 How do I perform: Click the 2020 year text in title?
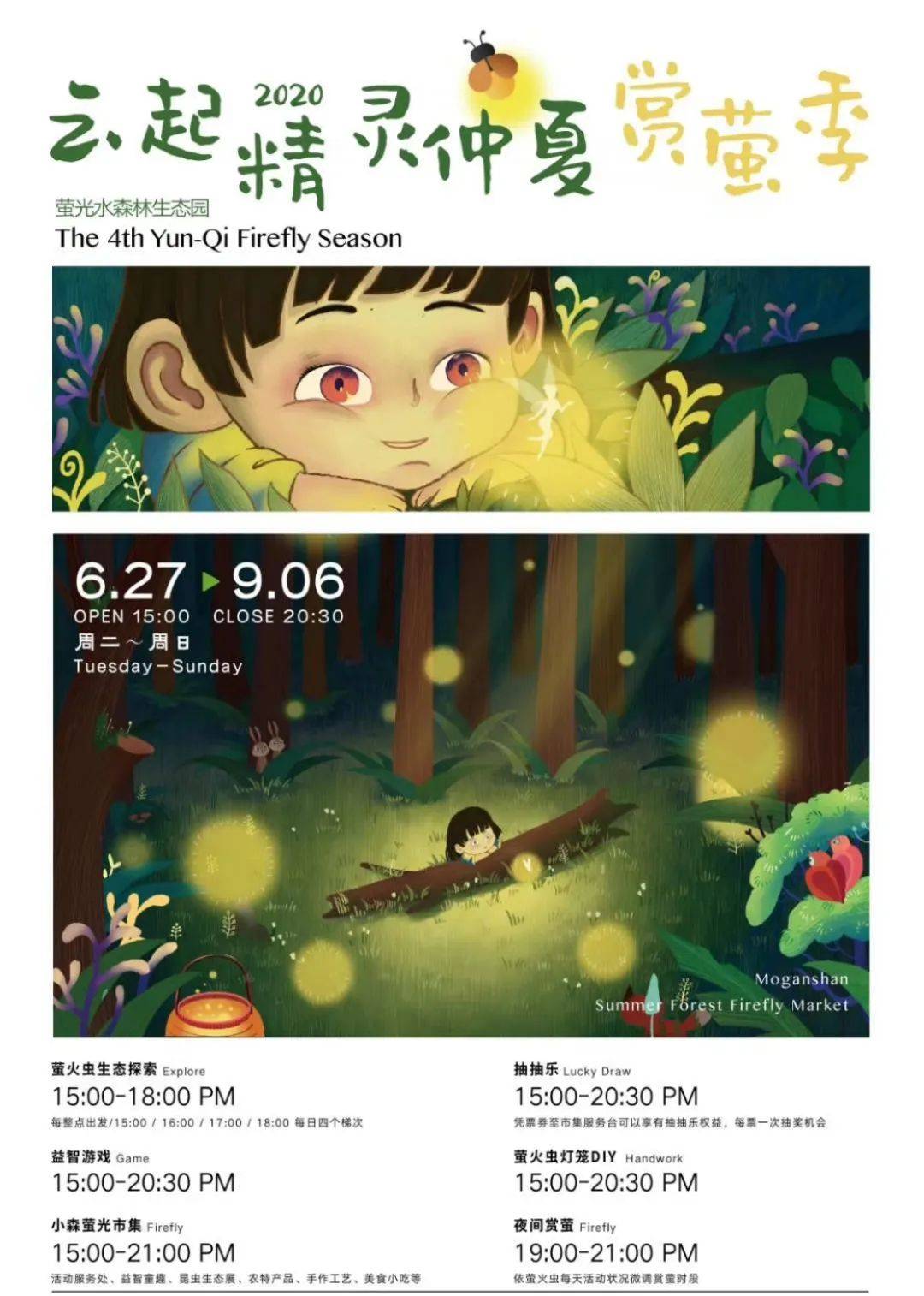click(x=289, y=93)
